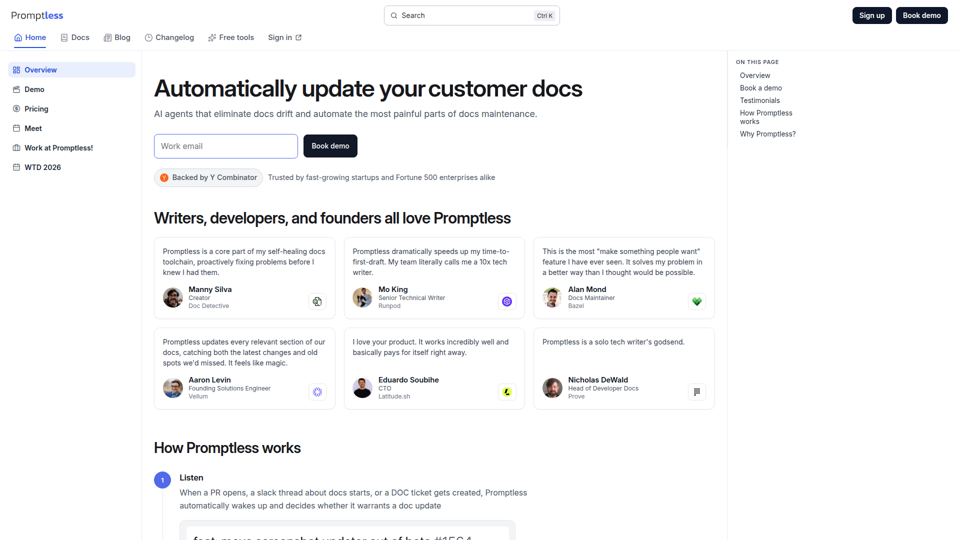Click the Y Combinator orange logo icon
Image resolution: width=960 pixels, height=540 pixels.
coord(164,178)
